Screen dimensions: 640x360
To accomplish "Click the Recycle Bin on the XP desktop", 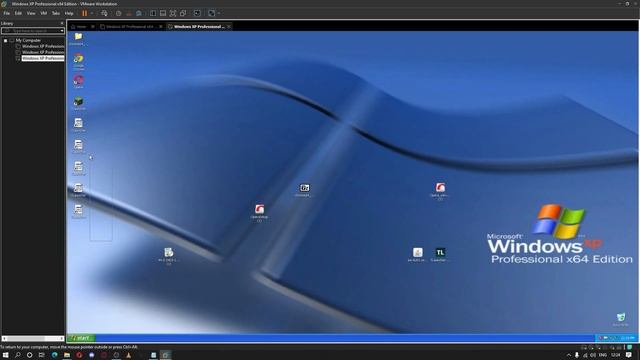I will 621,317.
